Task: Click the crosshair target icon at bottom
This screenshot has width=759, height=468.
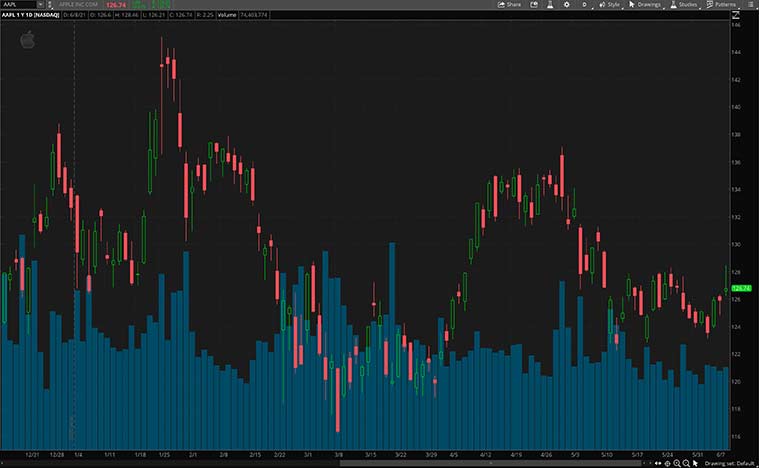Action: pos(668,464)
